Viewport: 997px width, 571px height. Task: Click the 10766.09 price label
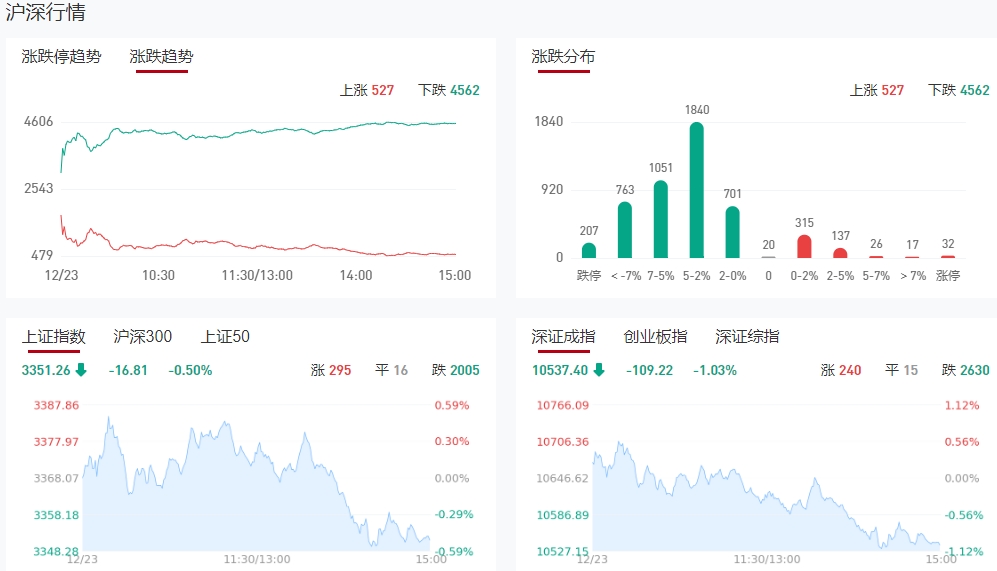click(563, 405)
